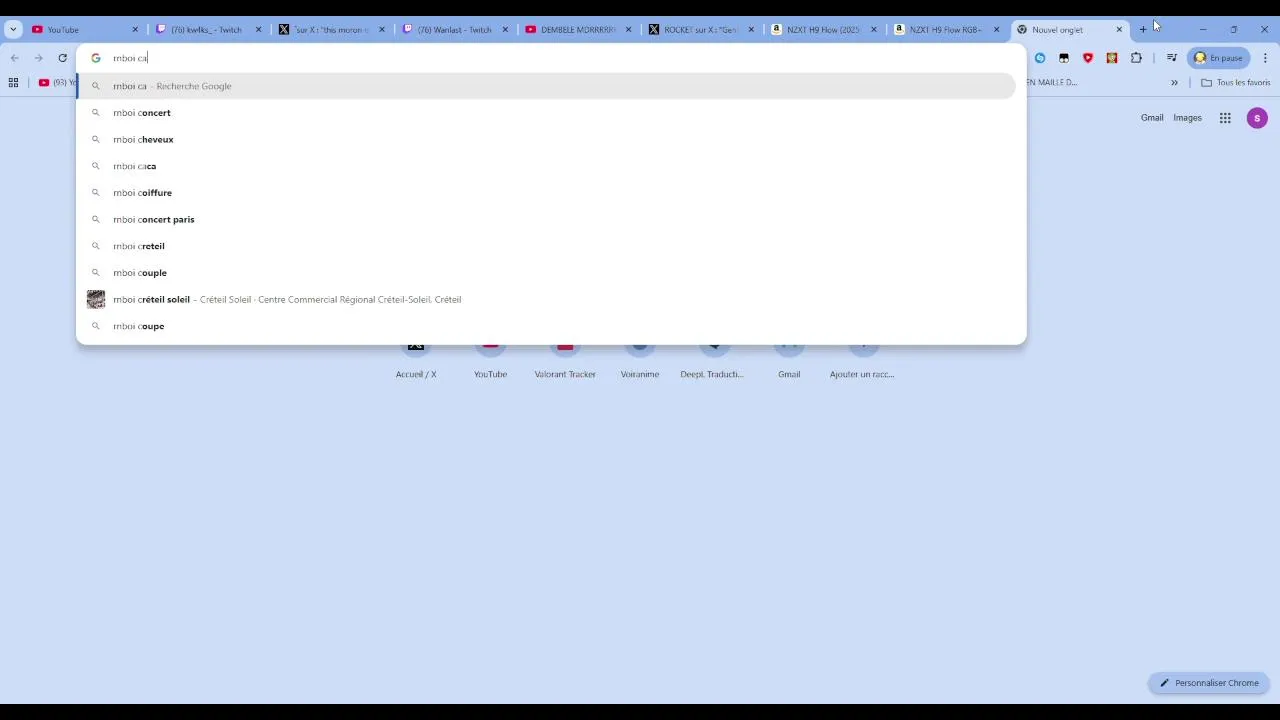Close the kwfks_ Twitch tab
Screen dimensions: 1280x720
pos(258,30)
